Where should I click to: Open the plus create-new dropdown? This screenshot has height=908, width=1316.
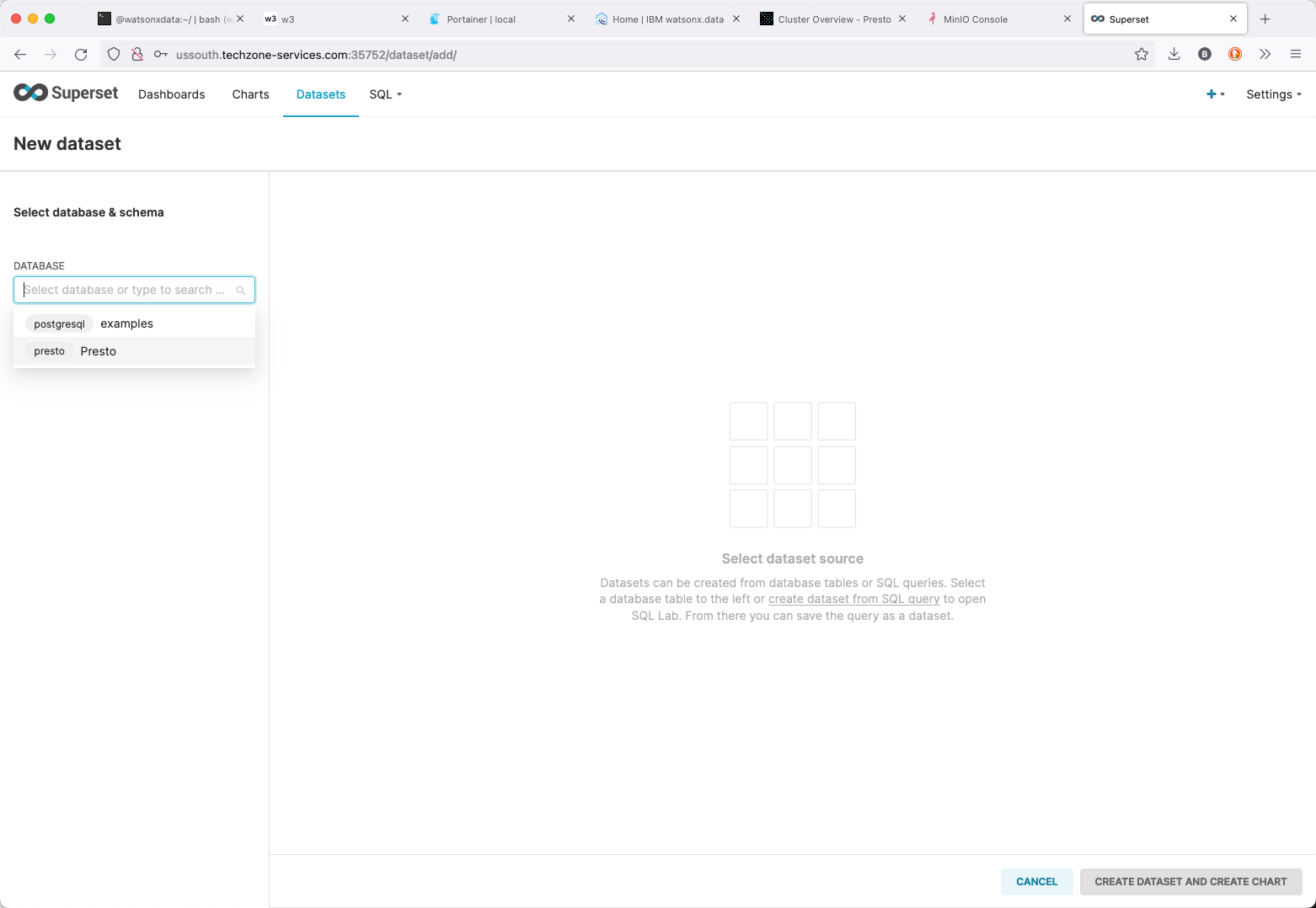(1215, 94)
